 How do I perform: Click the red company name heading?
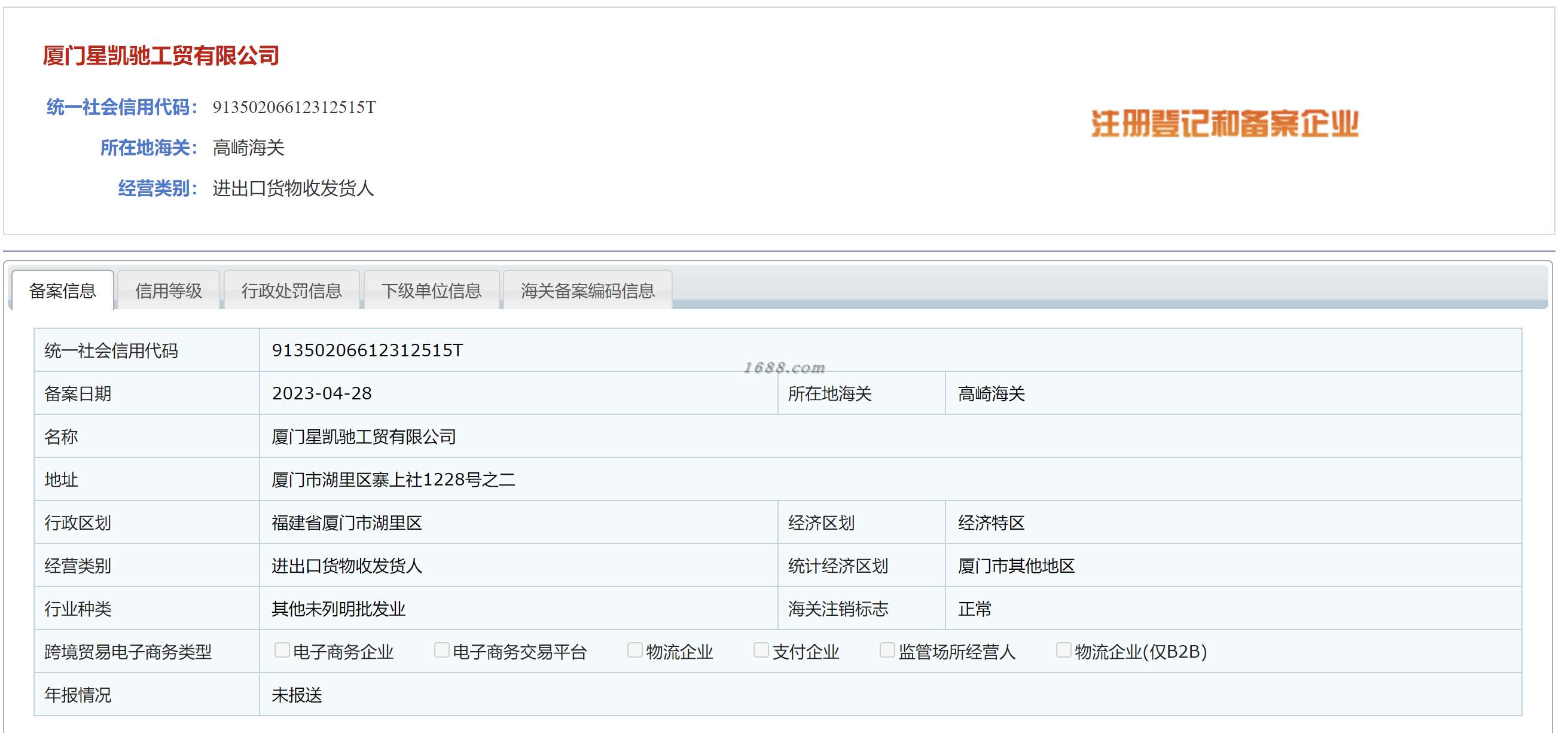(x=161, y=56)
